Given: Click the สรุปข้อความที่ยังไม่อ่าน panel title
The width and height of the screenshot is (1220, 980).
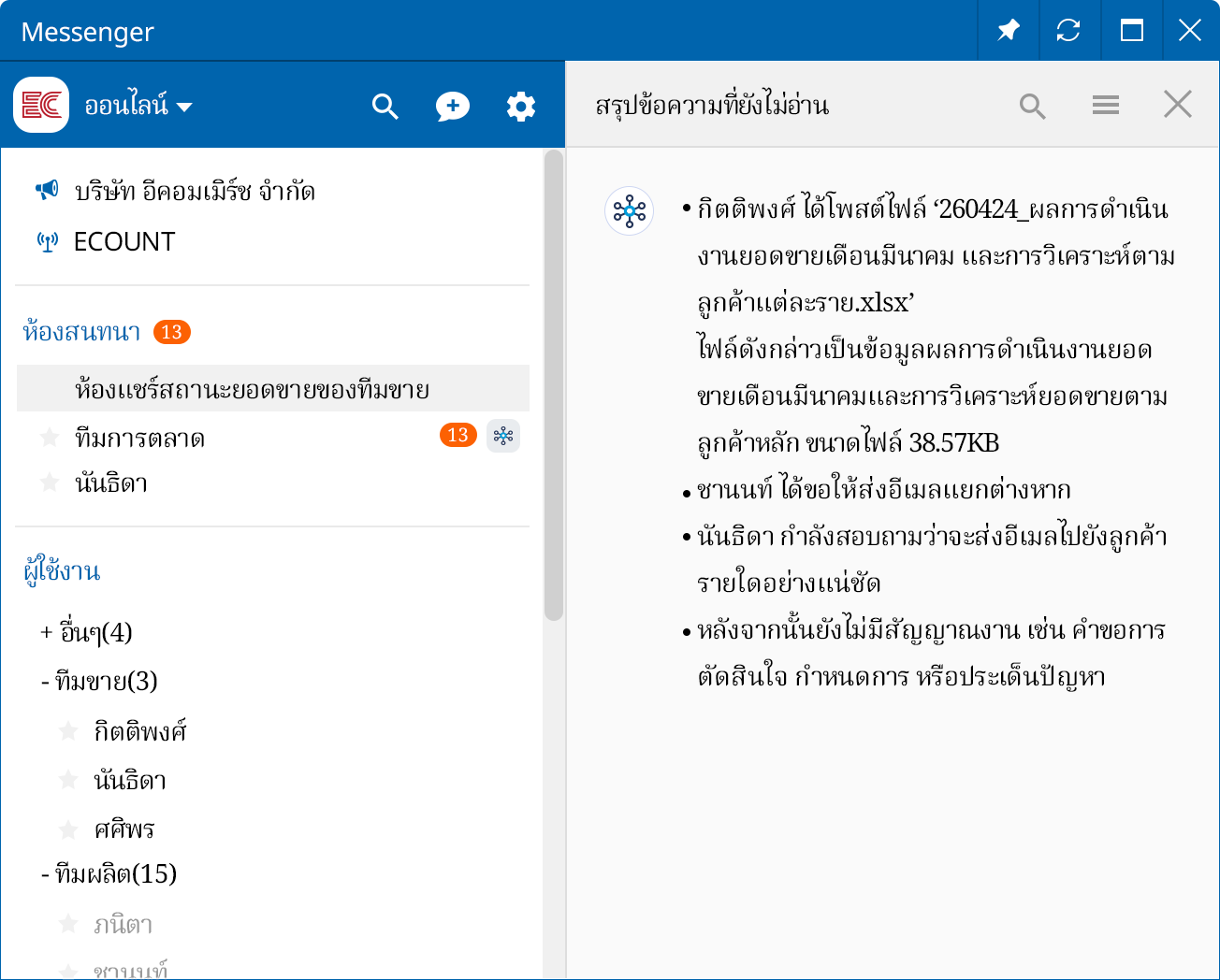Looking at the screenshot, I should tap(712, 106).
